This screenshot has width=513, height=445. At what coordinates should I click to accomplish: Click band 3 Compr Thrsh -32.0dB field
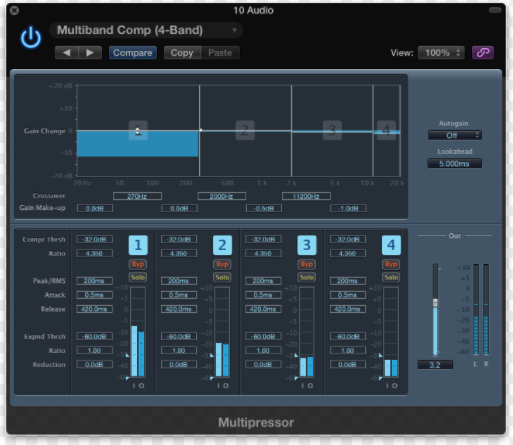point(263,239)
